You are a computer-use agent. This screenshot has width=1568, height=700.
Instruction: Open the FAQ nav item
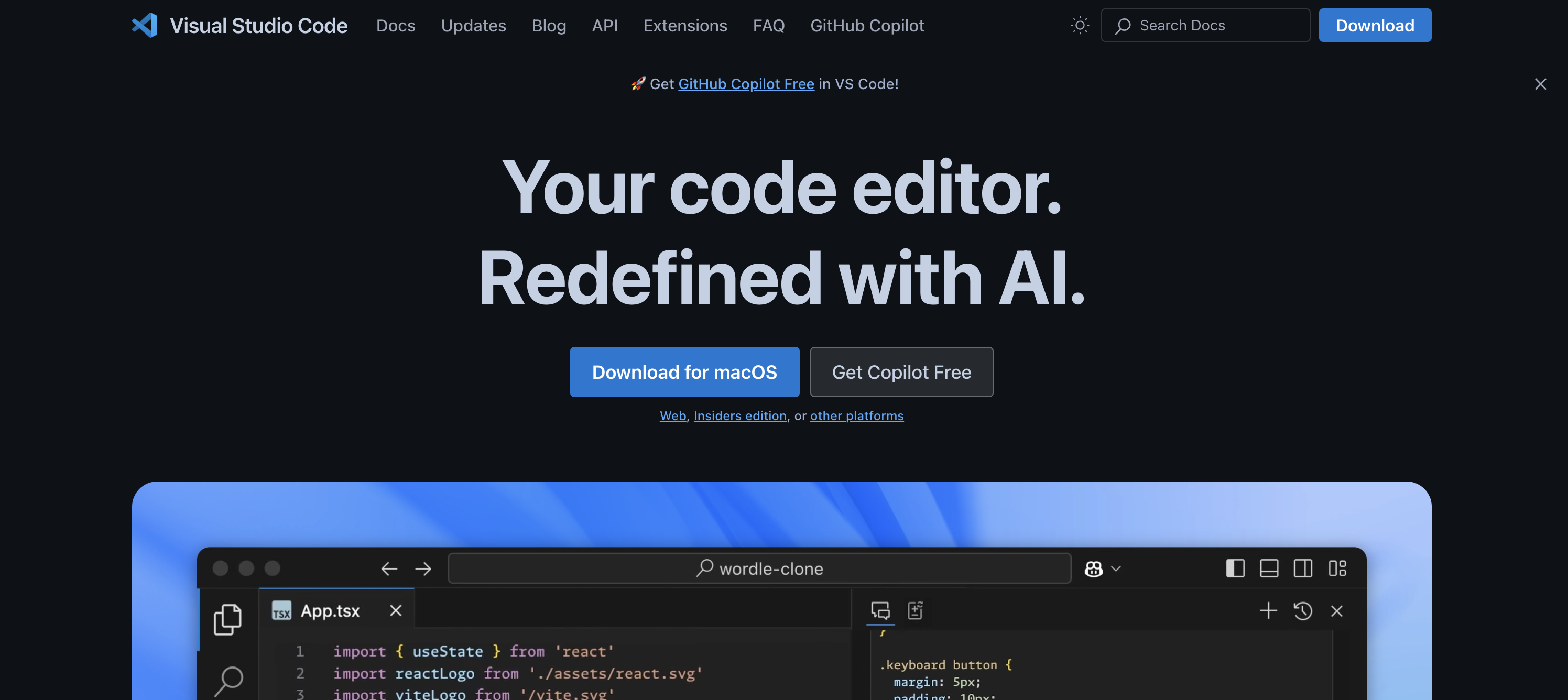(769, 26)
